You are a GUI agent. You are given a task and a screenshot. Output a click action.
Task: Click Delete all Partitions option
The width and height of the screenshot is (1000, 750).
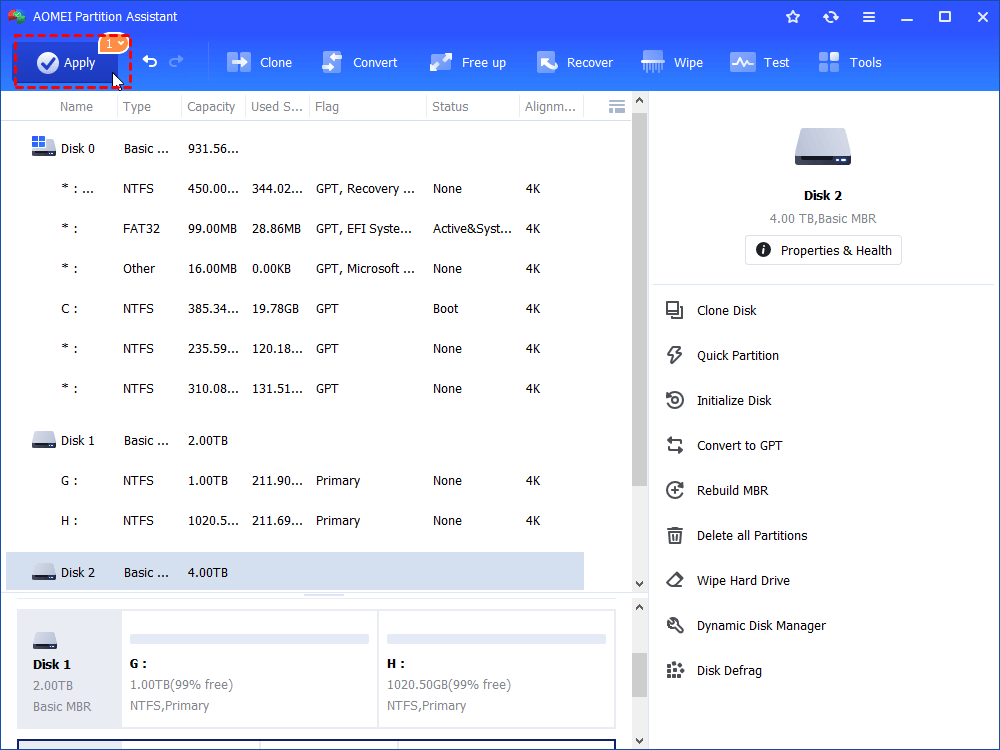(737, 536)
